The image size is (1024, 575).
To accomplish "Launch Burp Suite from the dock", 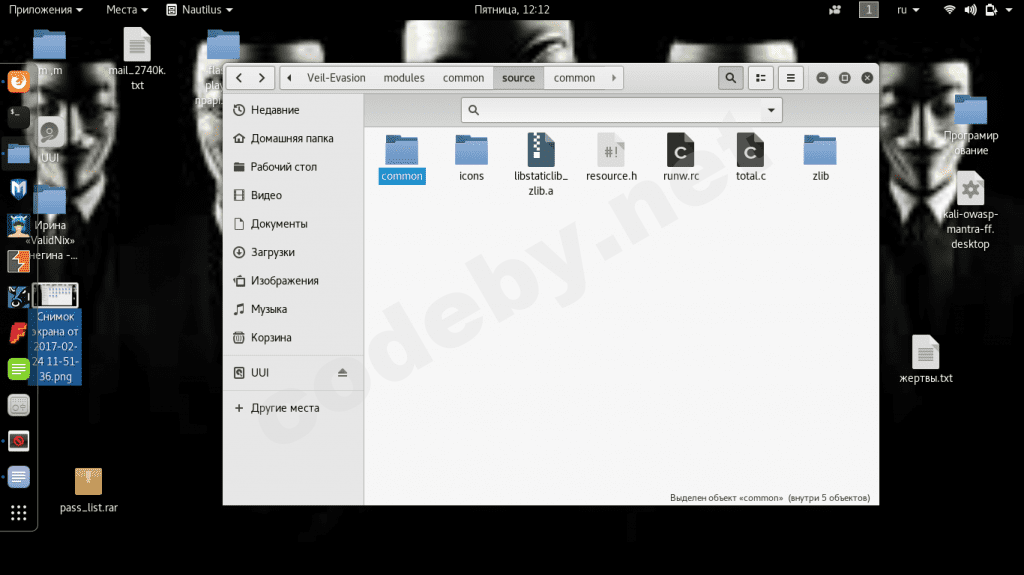I will (18, 261).
